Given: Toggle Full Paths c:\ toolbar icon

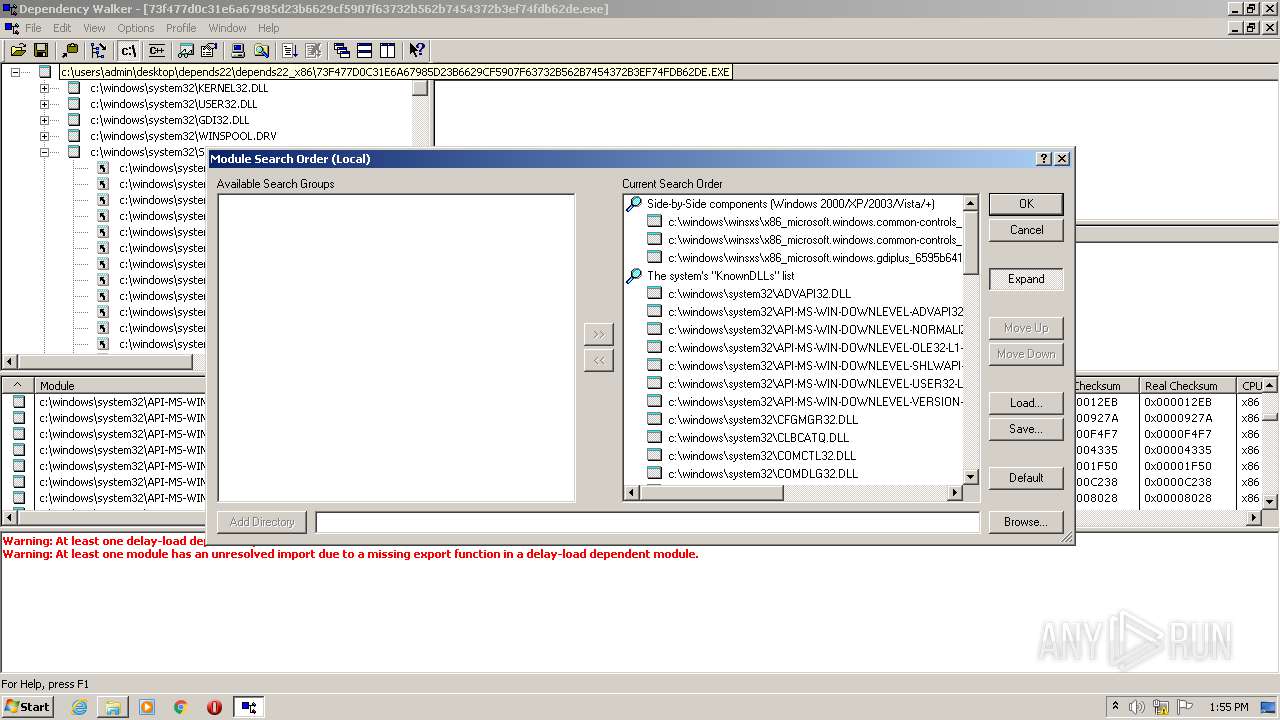Looking at the screenshot, I should point(128,50).
